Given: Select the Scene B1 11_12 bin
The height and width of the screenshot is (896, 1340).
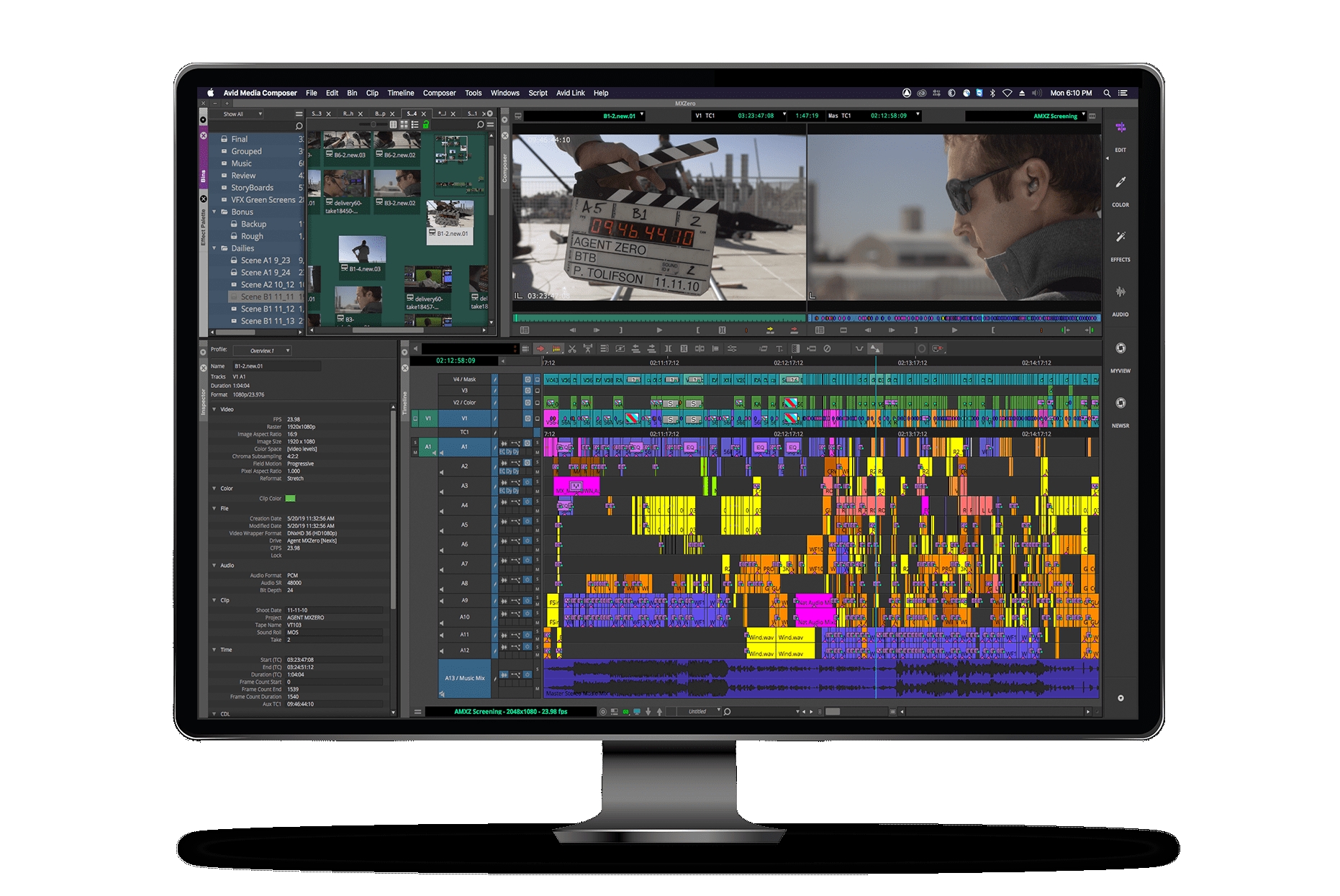Looking at the screenshot, I should [267, 309].
